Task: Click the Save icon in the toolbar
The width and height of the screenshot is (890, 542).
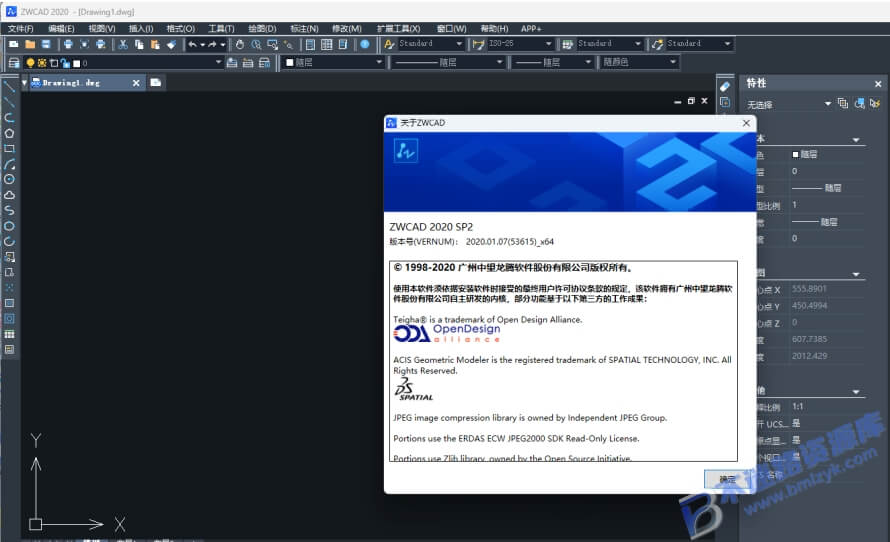Action: pyautogui.click(x=46, y=44)
